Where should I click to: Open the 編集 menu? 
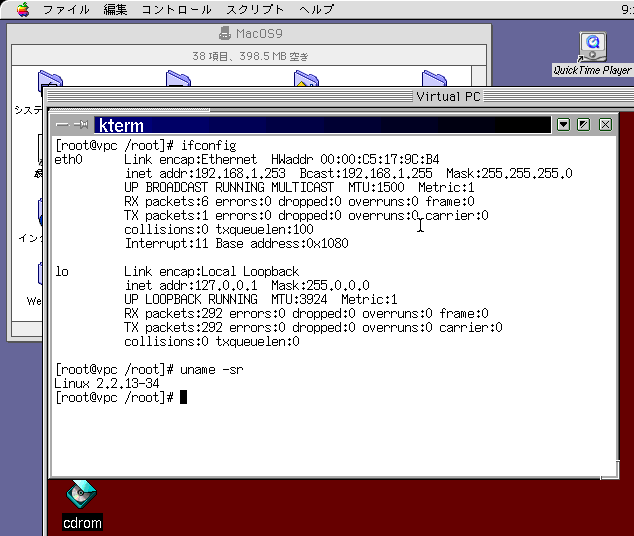[x=115, y=9]
